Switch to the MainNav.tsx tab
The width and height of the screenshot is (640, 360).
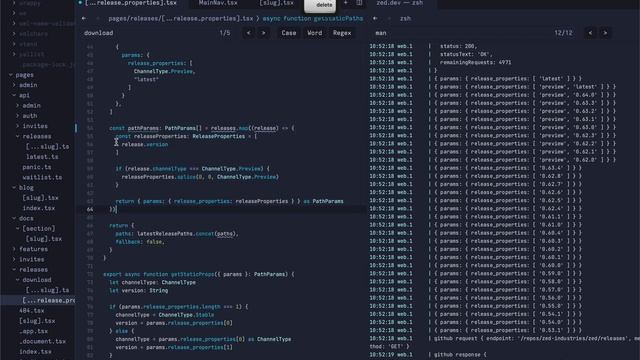pos(218,3)
